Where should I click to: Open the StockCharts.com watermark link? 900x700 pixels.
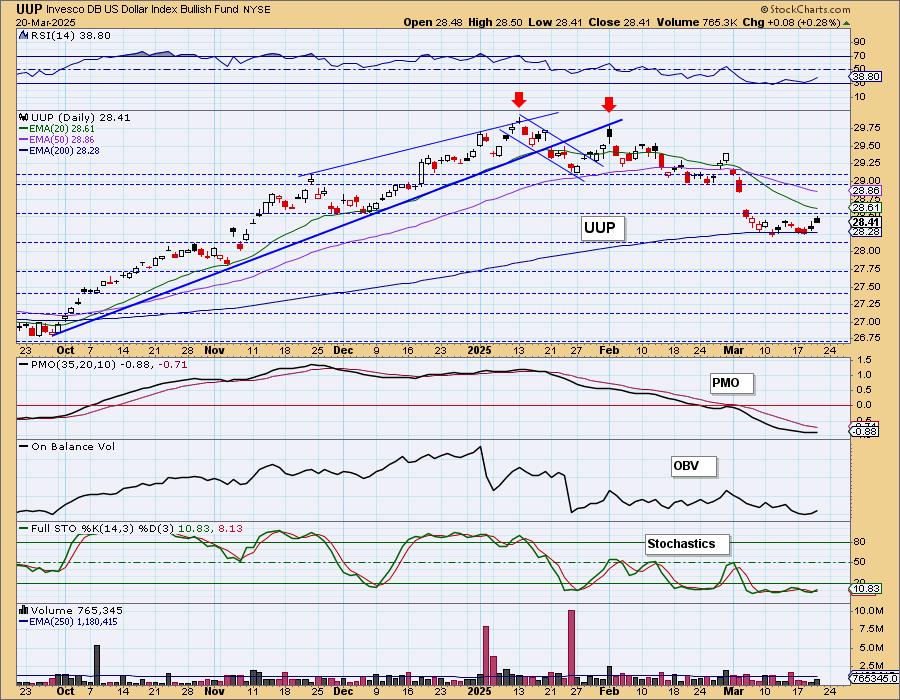tap(810, 10)
